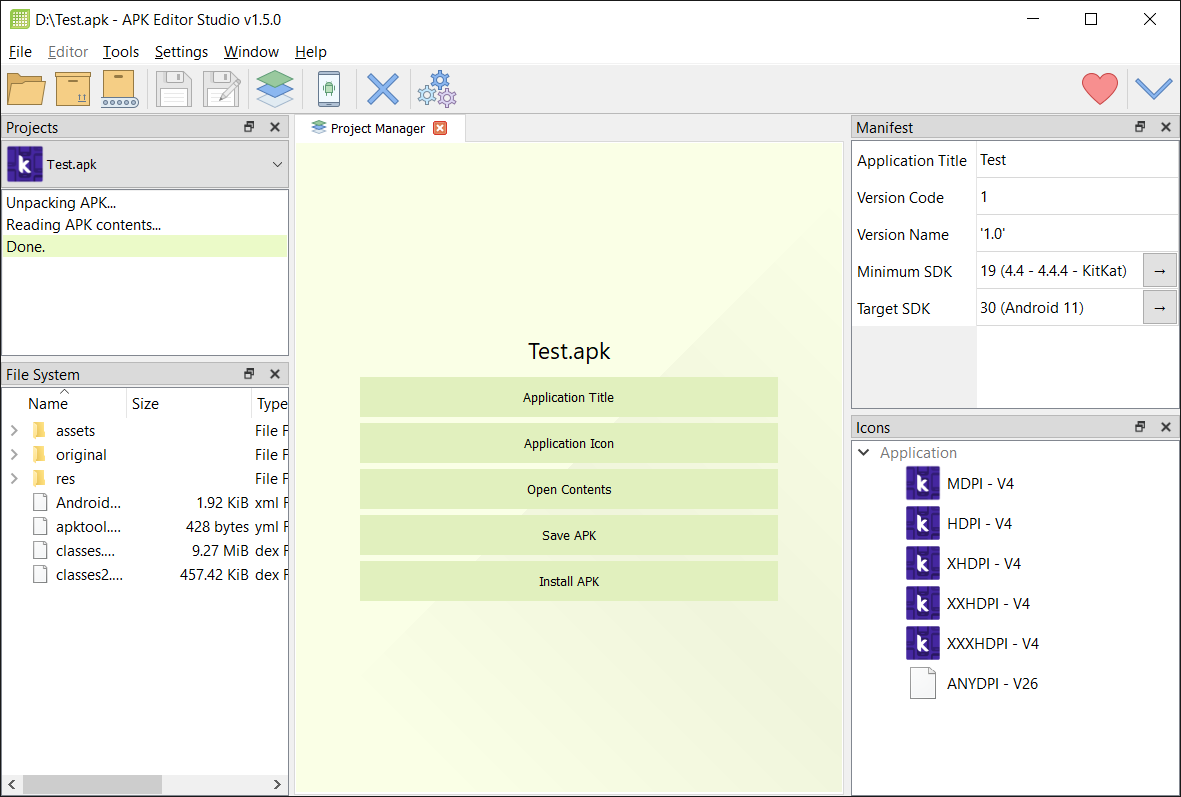Click the File System horizontal scrollbar thumb
Viewport: 1181px width, 797px height.
tap(92, 784)
